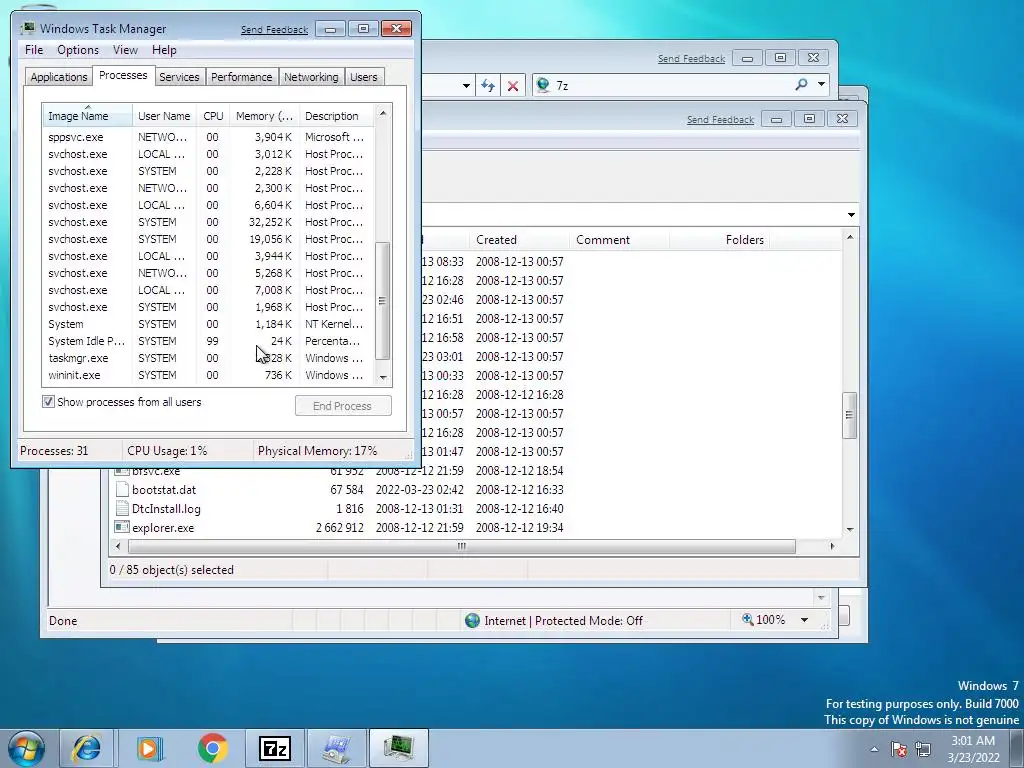1024x768 pixels.
Task: Sort processes by Image Name column
Action: (x=88, y=116)
